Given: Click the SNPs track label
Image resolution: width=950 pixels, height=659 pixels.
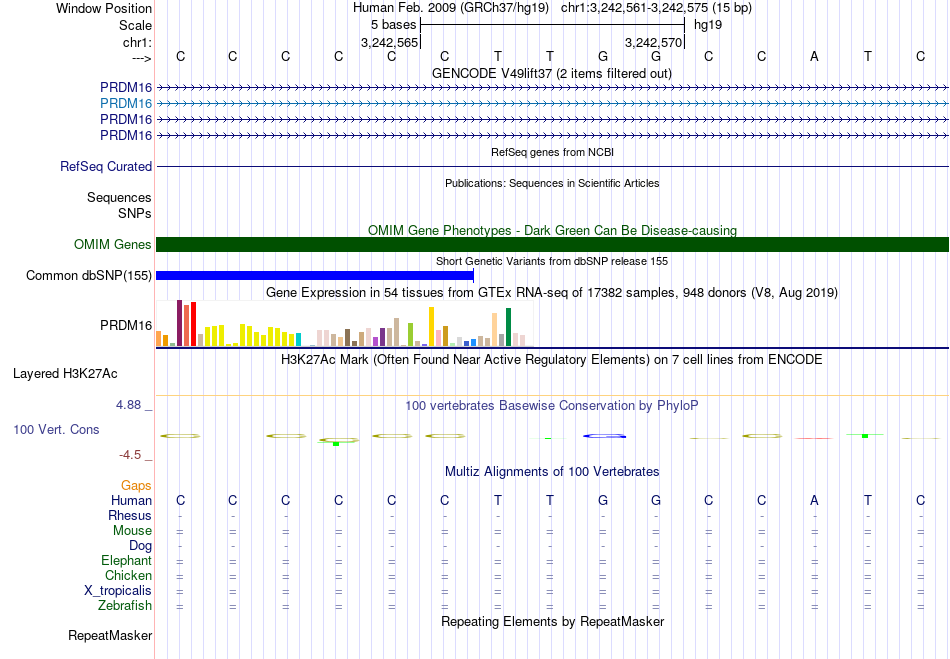Looking at the screenshot, I should coord(135,213).
